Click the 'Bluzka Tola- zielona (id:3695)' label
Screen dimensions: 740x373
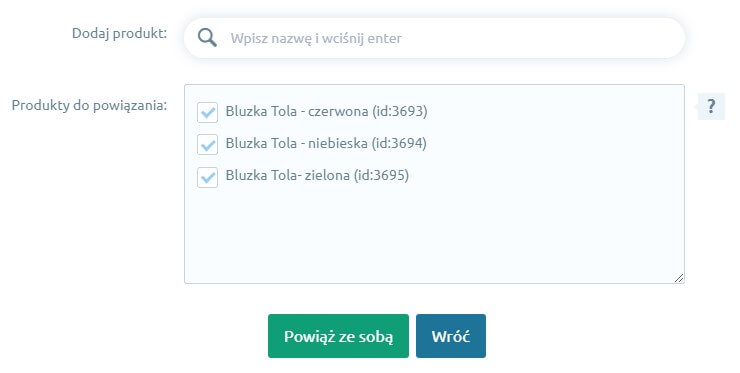tap(317, 176)
